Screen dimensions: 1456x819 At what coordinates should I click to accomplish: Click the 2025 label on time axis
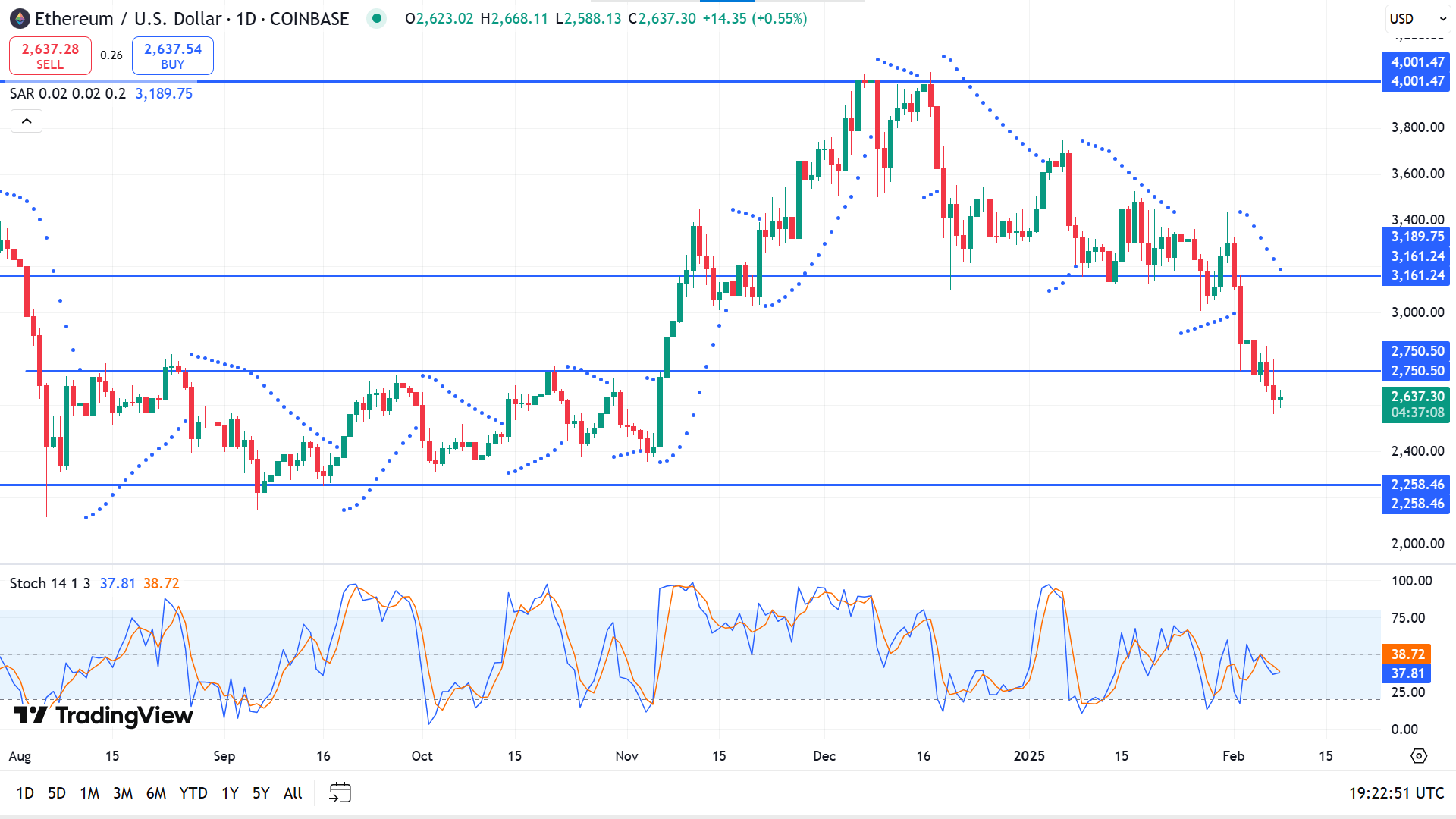(x=1029, y=756)
